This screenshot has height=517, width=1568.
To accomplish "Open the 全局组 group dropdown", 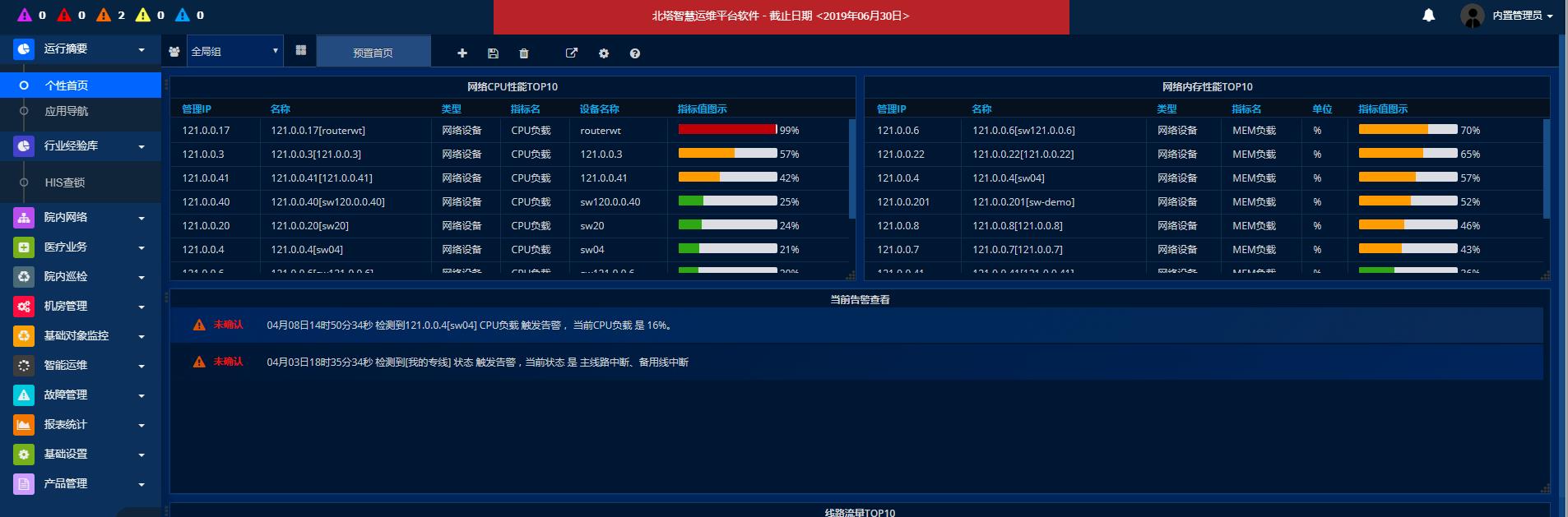I will coord(234,51).
